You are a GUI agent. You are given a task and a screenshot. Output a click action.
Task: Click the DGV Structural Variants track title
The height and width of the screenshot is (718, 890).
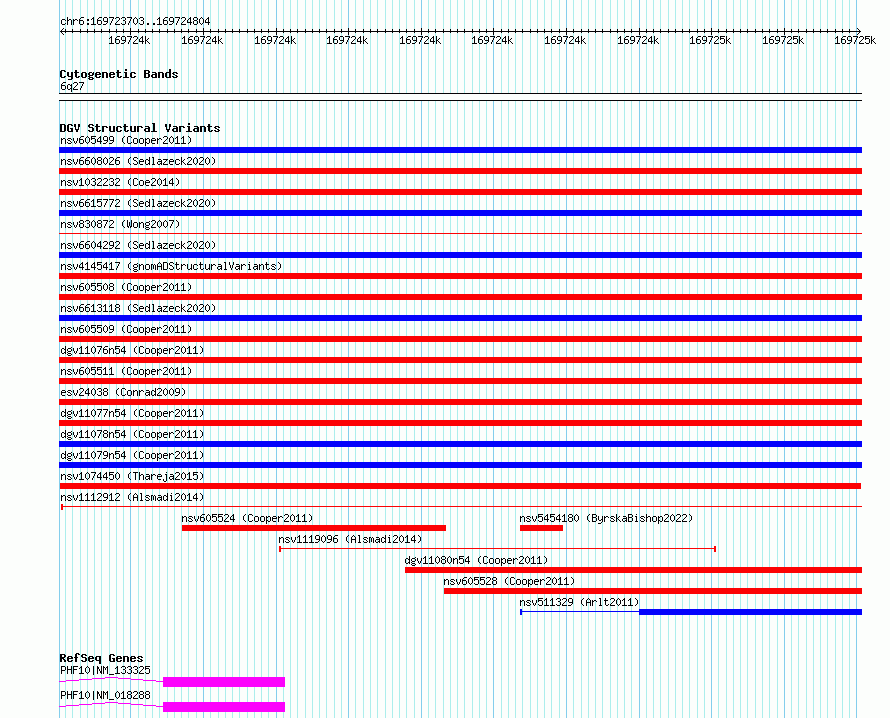[140, 128]
